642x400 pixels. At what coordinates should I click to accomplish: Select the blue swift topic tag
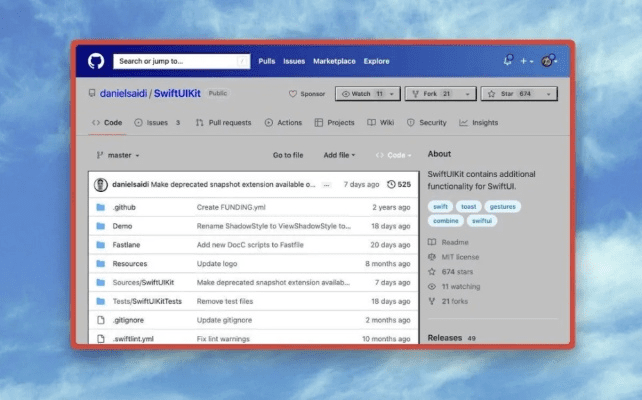(x=440, y=206)
